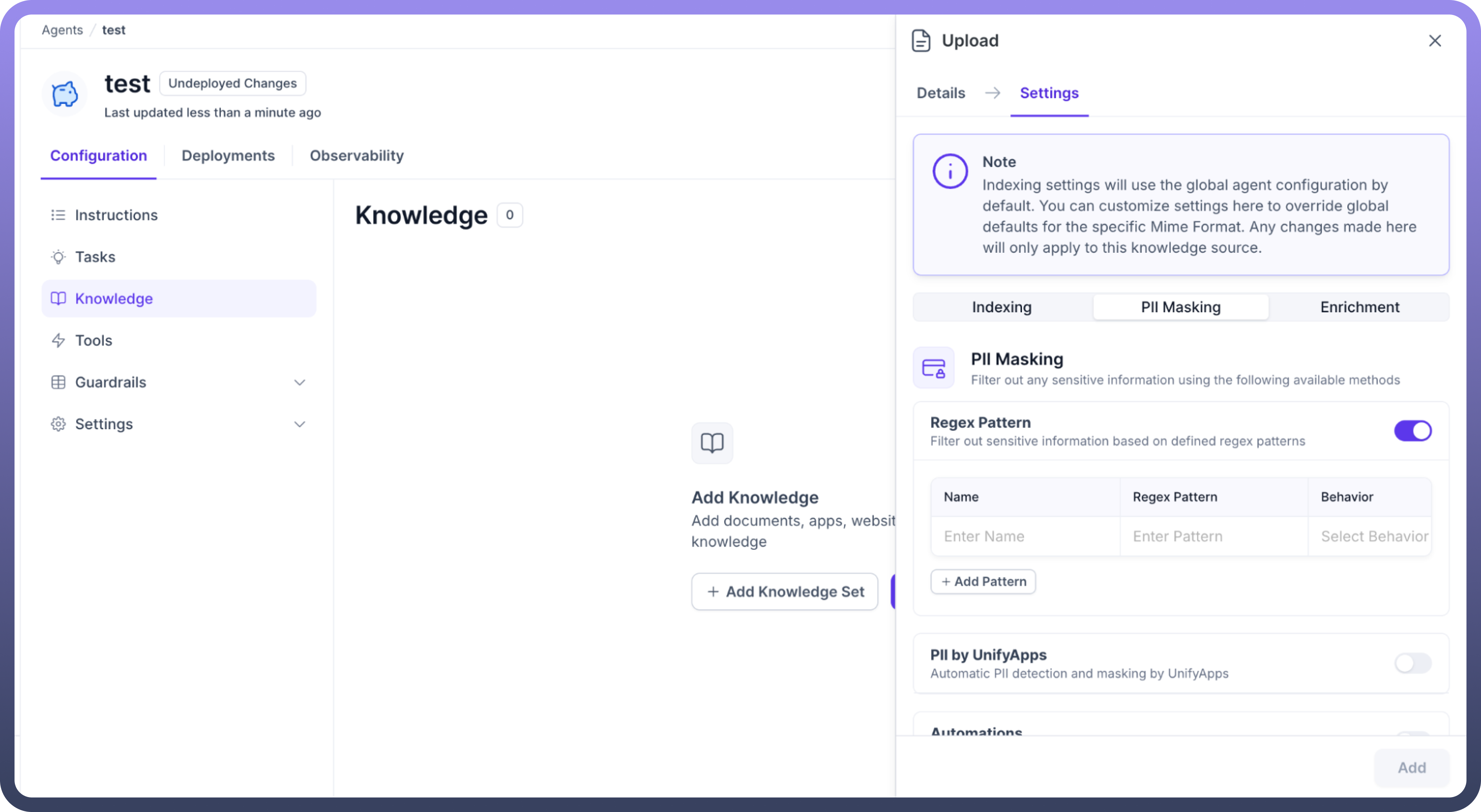Viewport: 1481px width, 812px height.
Task: Click the Upload document icon in header
Action: (x=921, y=41)
